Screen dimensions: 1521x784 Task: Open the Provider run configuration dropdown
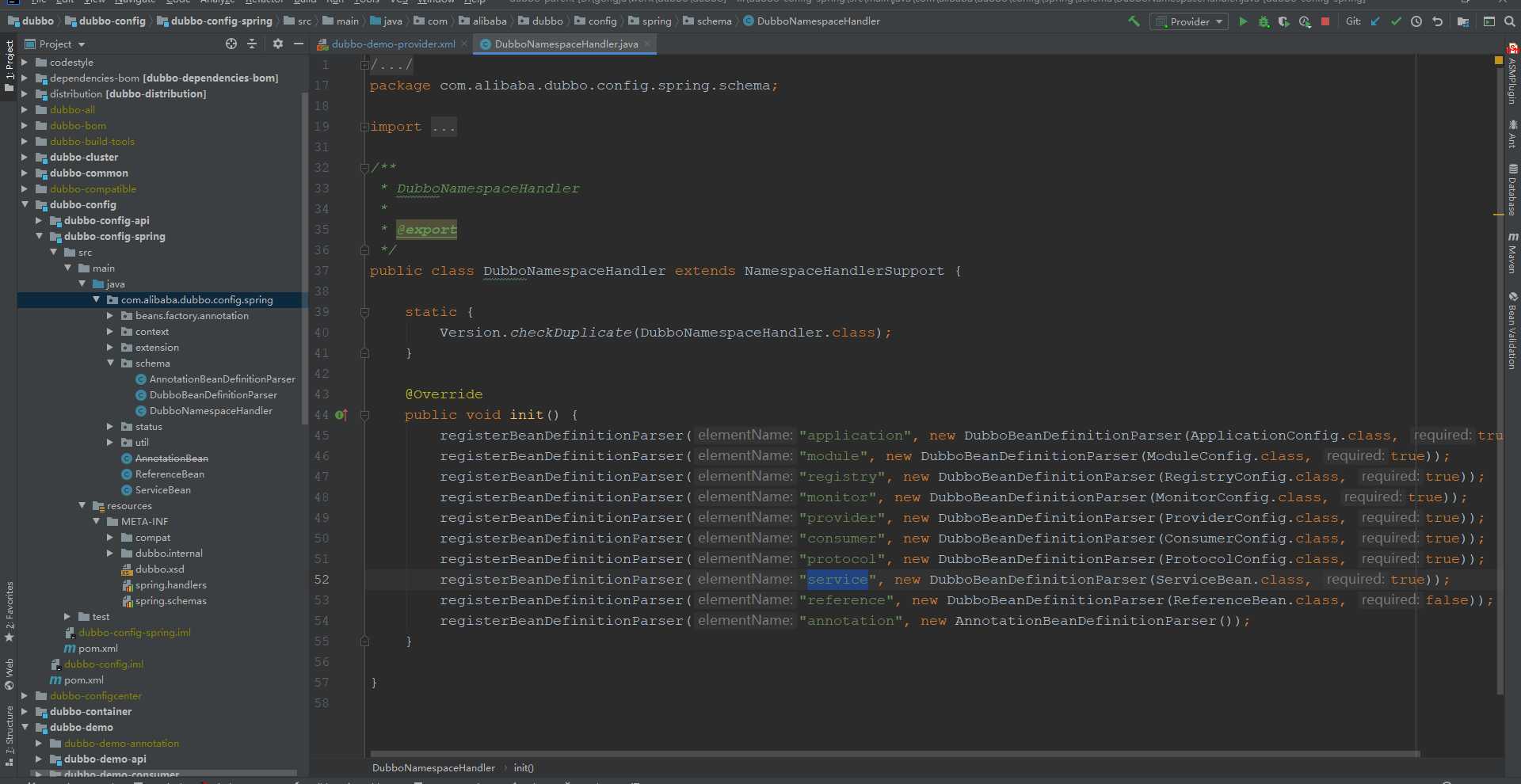pyautogui.click(x=1189, y=21)
